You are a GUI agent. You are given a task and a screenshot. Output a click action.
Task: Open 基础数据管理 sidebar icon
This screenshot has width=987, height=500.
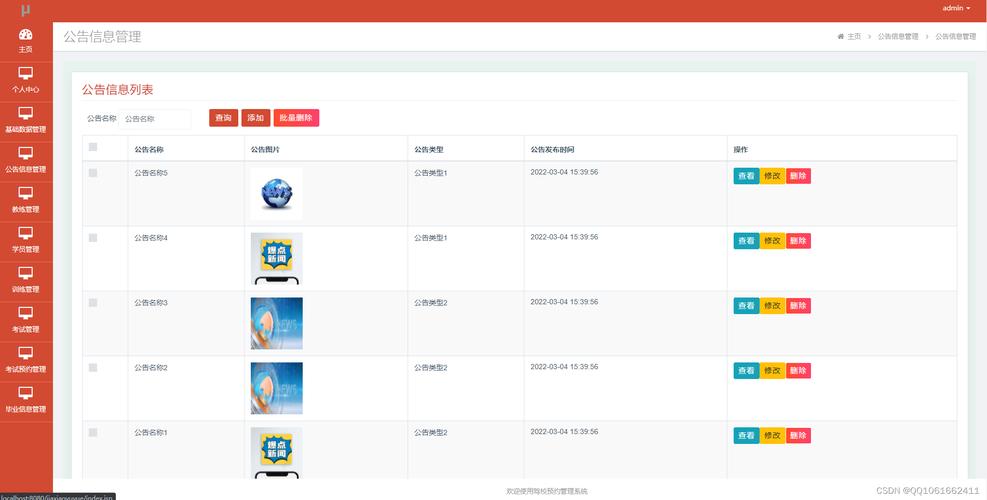point(26,113)
